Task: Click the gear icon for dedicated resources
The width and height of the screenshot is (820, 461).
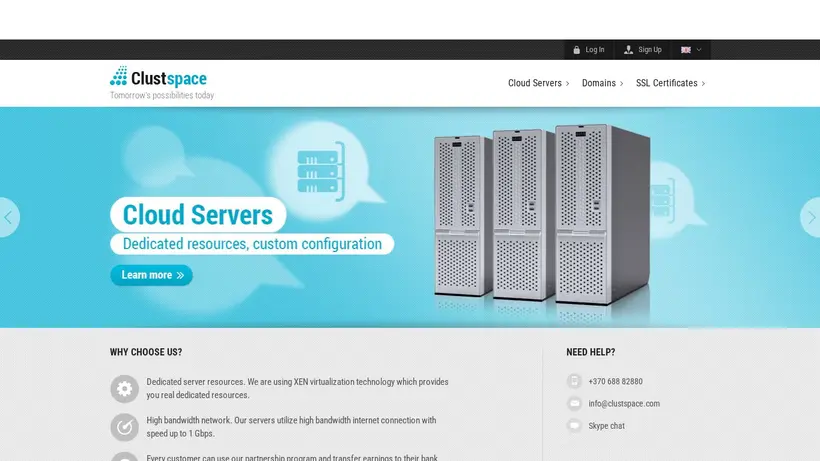Action: pyautogui.click(x=124, y=389)
